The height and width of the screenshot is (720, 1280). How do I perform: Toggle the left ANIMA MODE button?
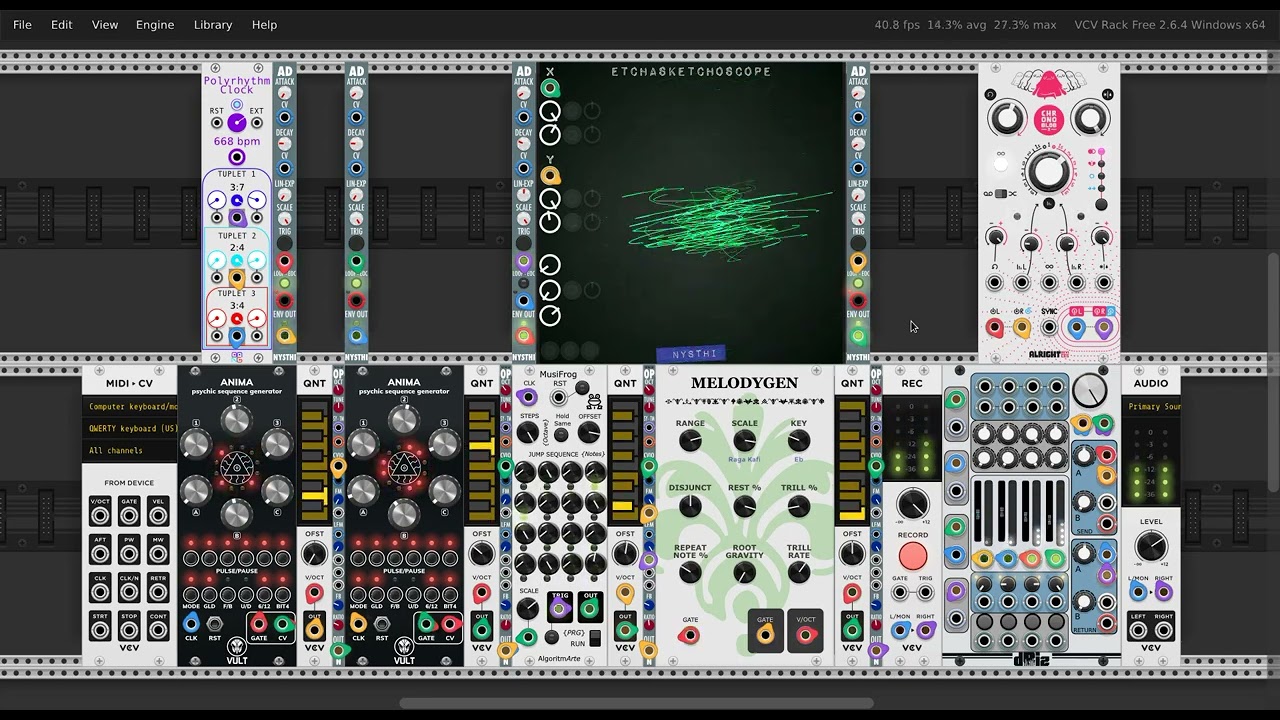(191, 596)
